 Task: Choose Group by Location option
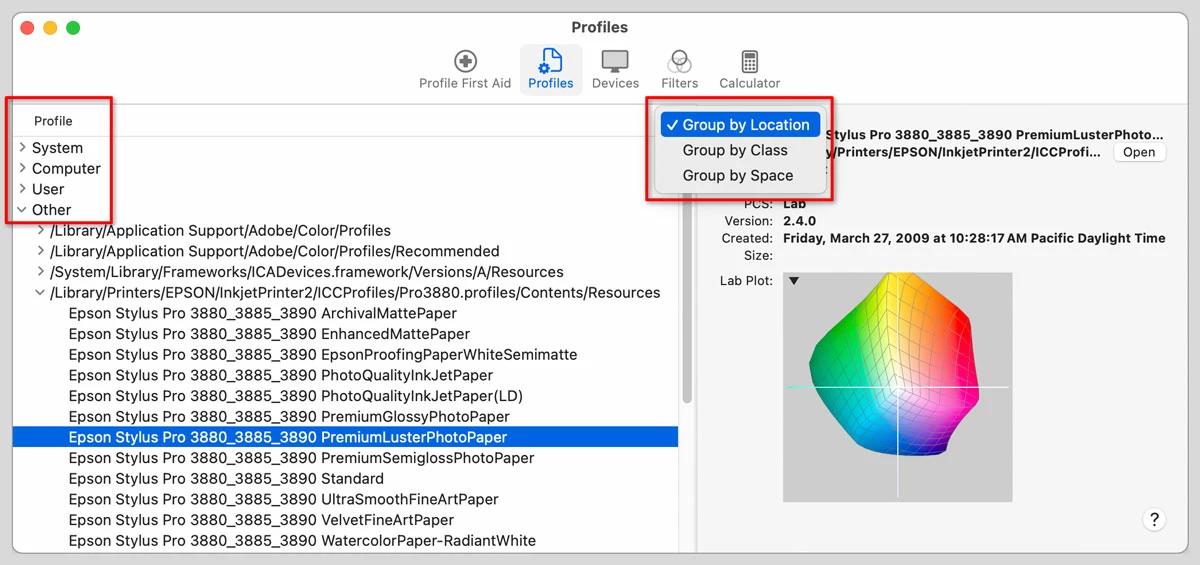pyautogui.click(x=738, y=125)
